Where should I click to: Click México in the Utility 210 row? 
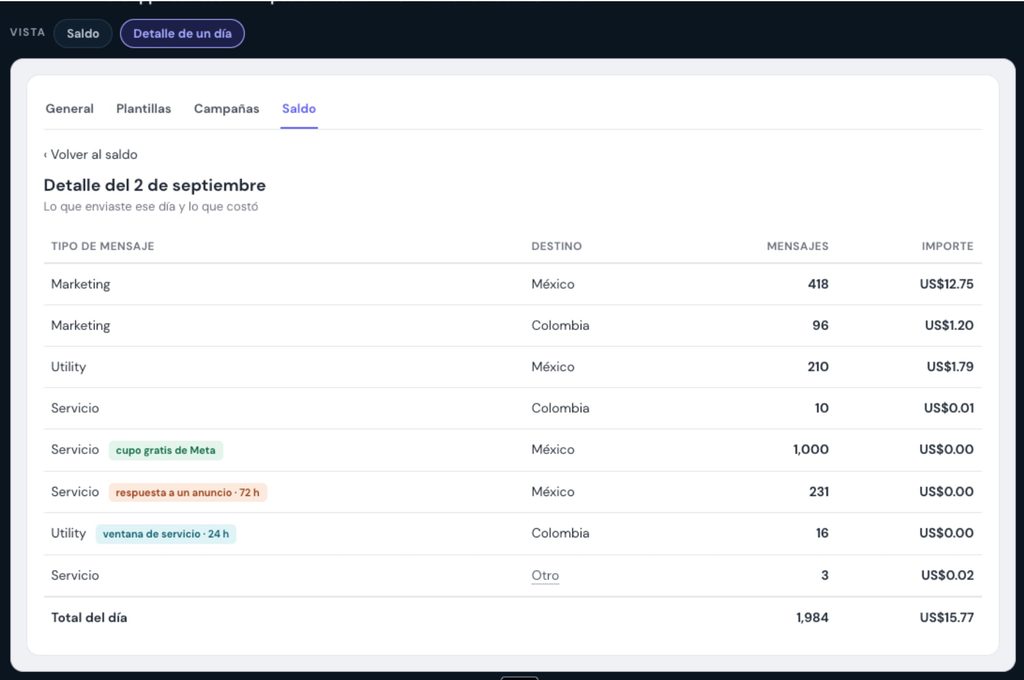(552, 366)
